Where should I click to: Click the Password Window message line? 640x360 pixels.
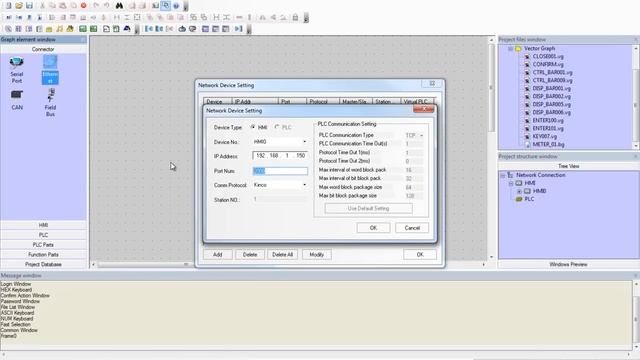coord(20,301)
